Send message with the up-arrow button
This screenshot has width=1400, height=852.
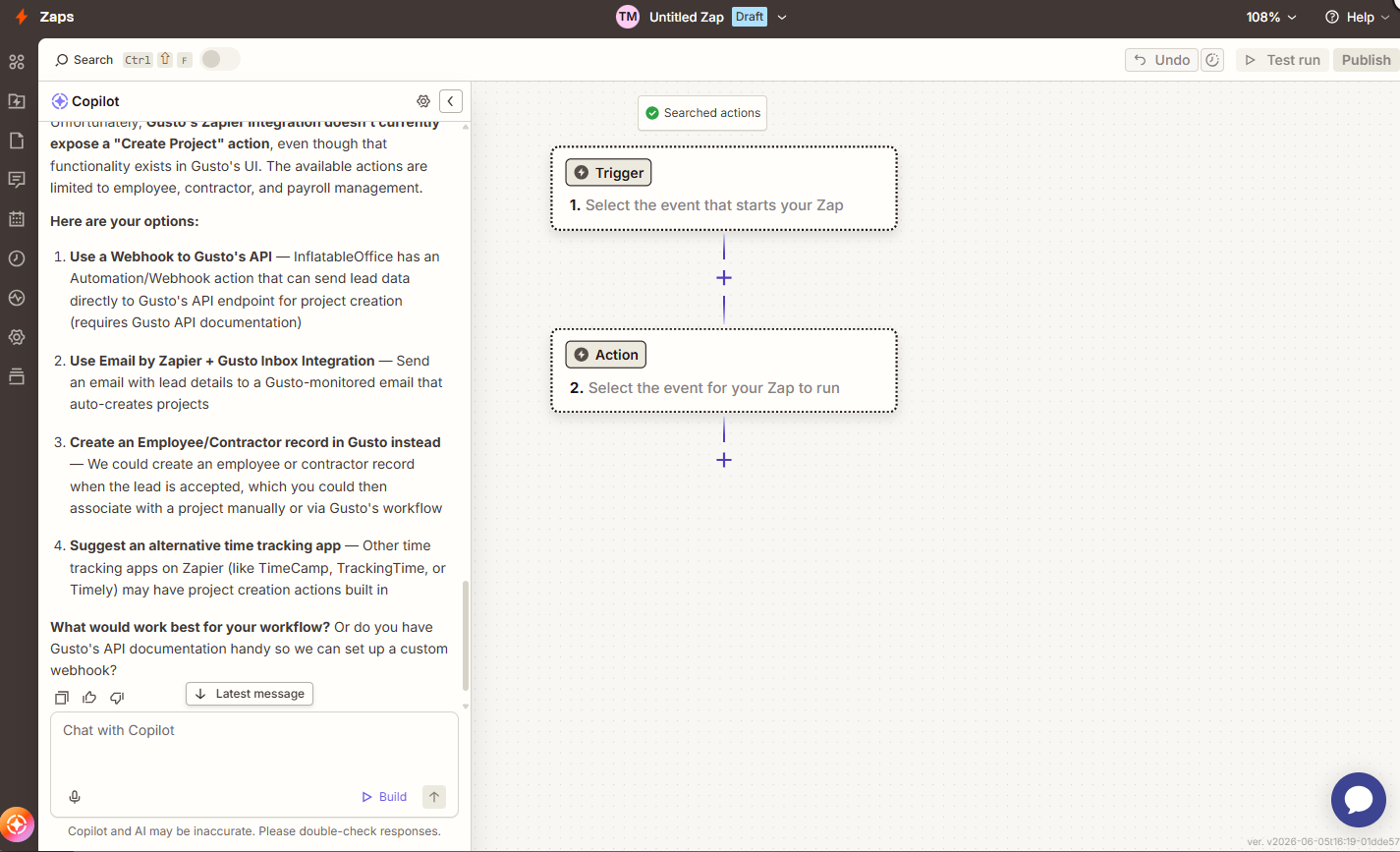tap(434, 797)
